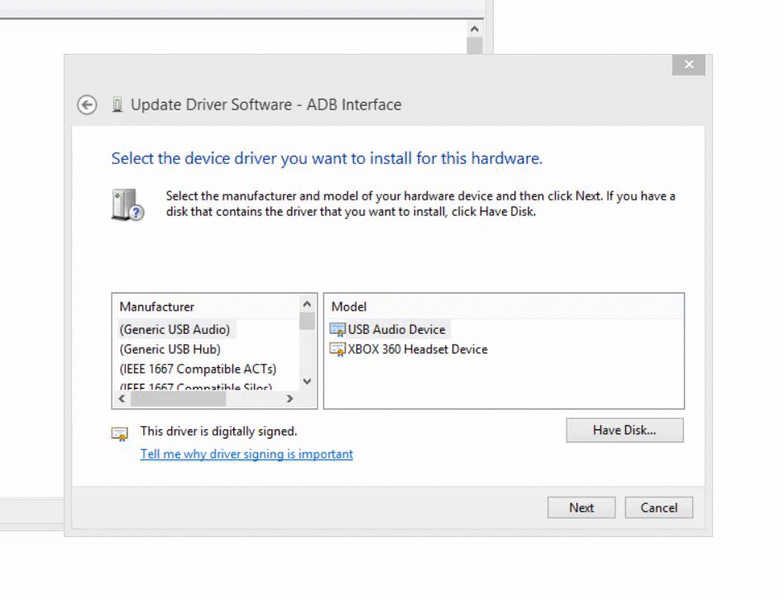This screenshot has width=784, height=600.
Task: Select (IEEE 1667 Compatible Silos) manufacturer
Action: (196, 387)
